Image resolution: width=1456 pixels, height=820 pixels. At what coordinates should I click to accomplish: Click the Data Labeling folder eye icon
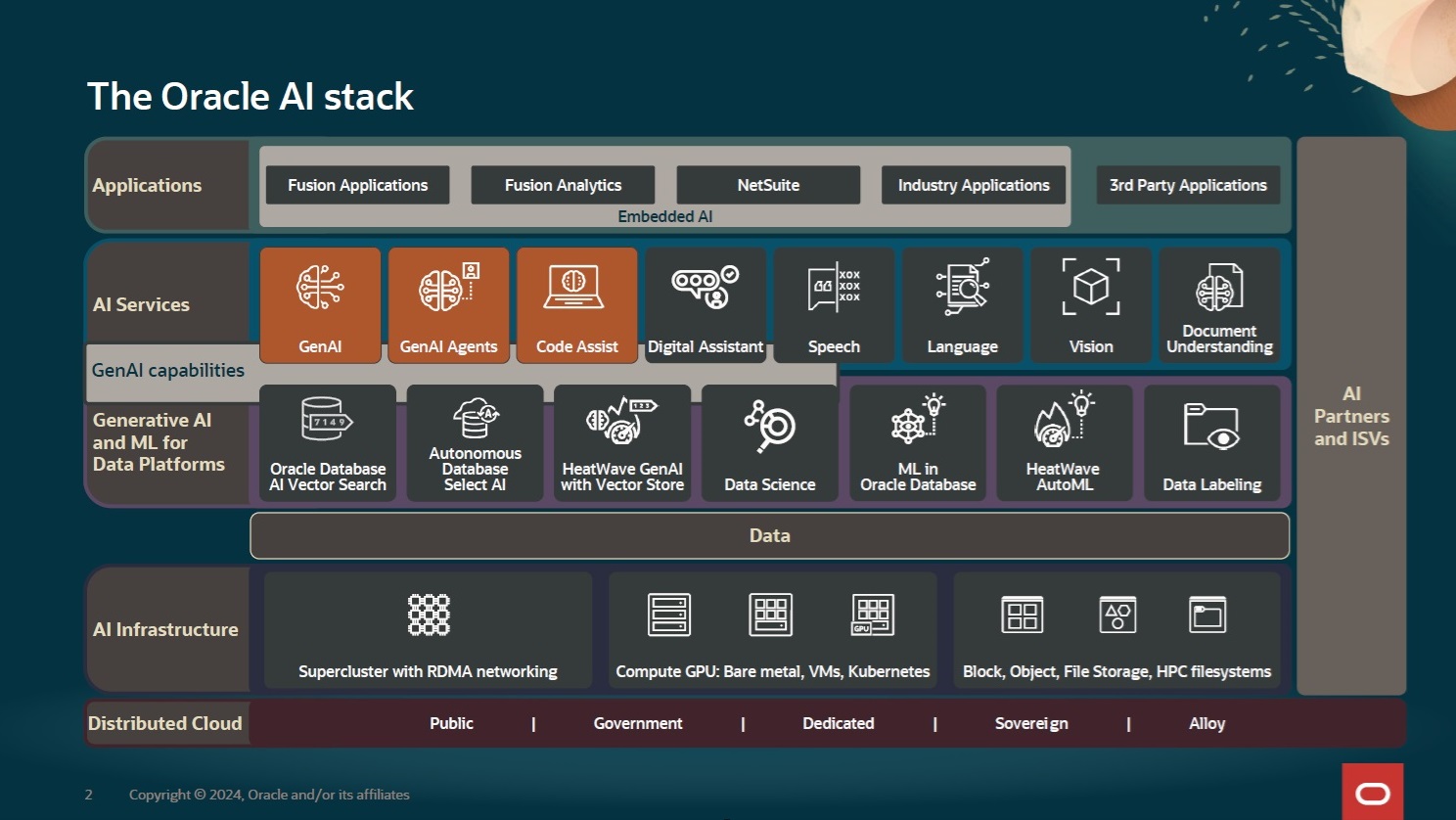(x=1211, y=427)
